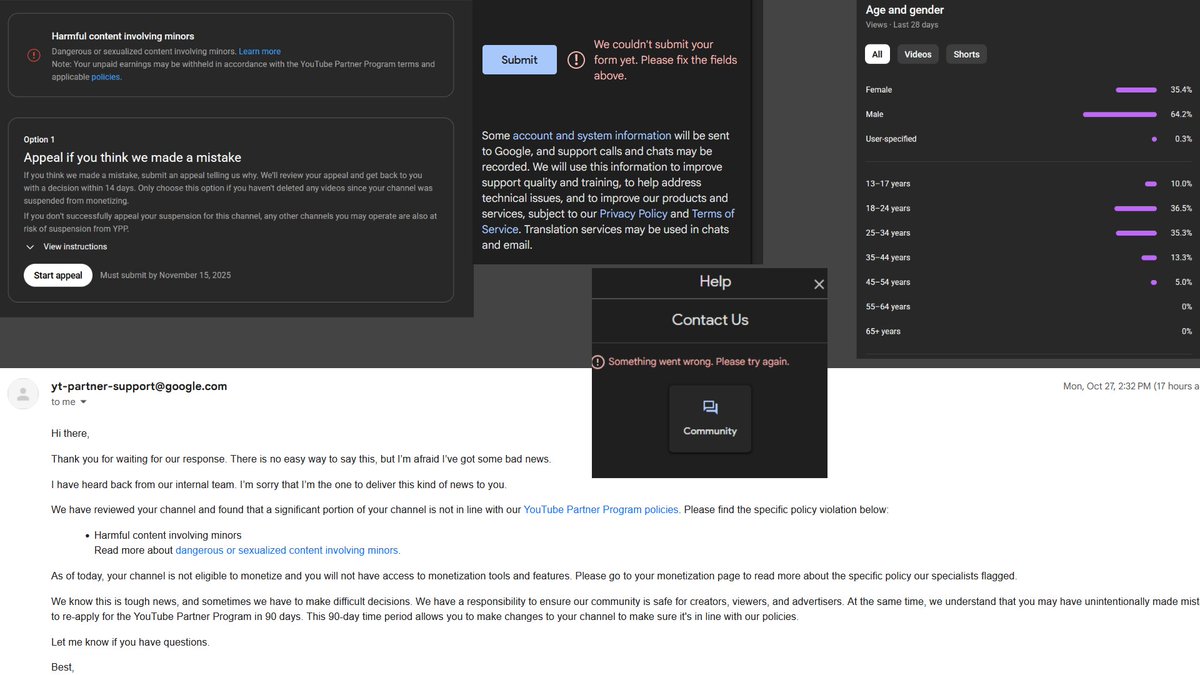Click the red warning icon beside Harmful content
The height and width of the screenshot is (675, 1200).
point(33,54)
